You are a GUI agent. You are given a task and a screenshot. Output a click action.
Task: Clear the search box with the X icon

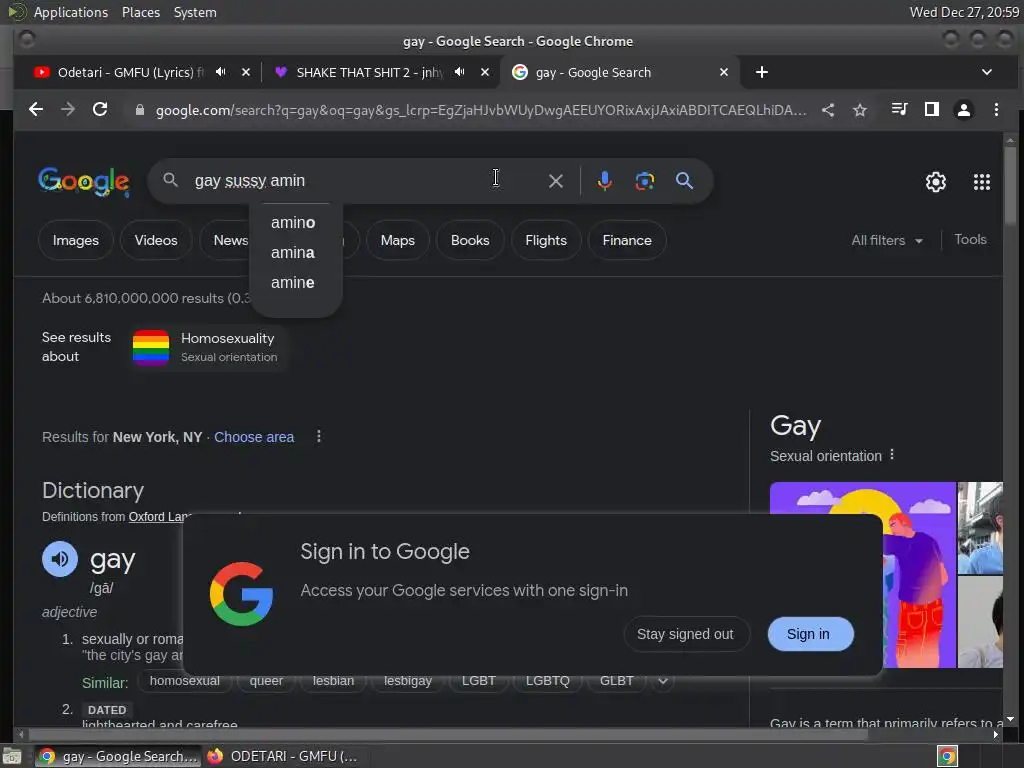[x=556, y=181]
